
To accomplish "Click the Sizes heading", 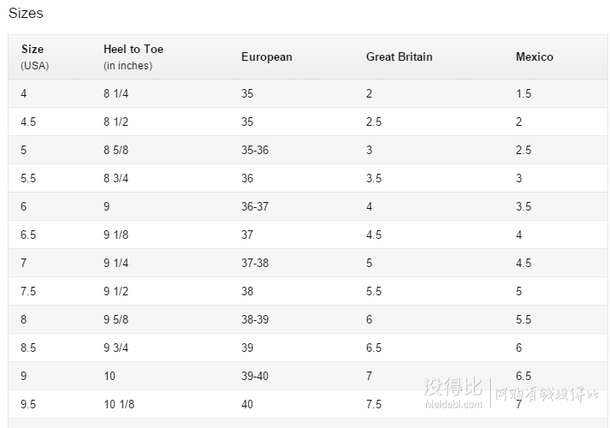I will [26, 13].
